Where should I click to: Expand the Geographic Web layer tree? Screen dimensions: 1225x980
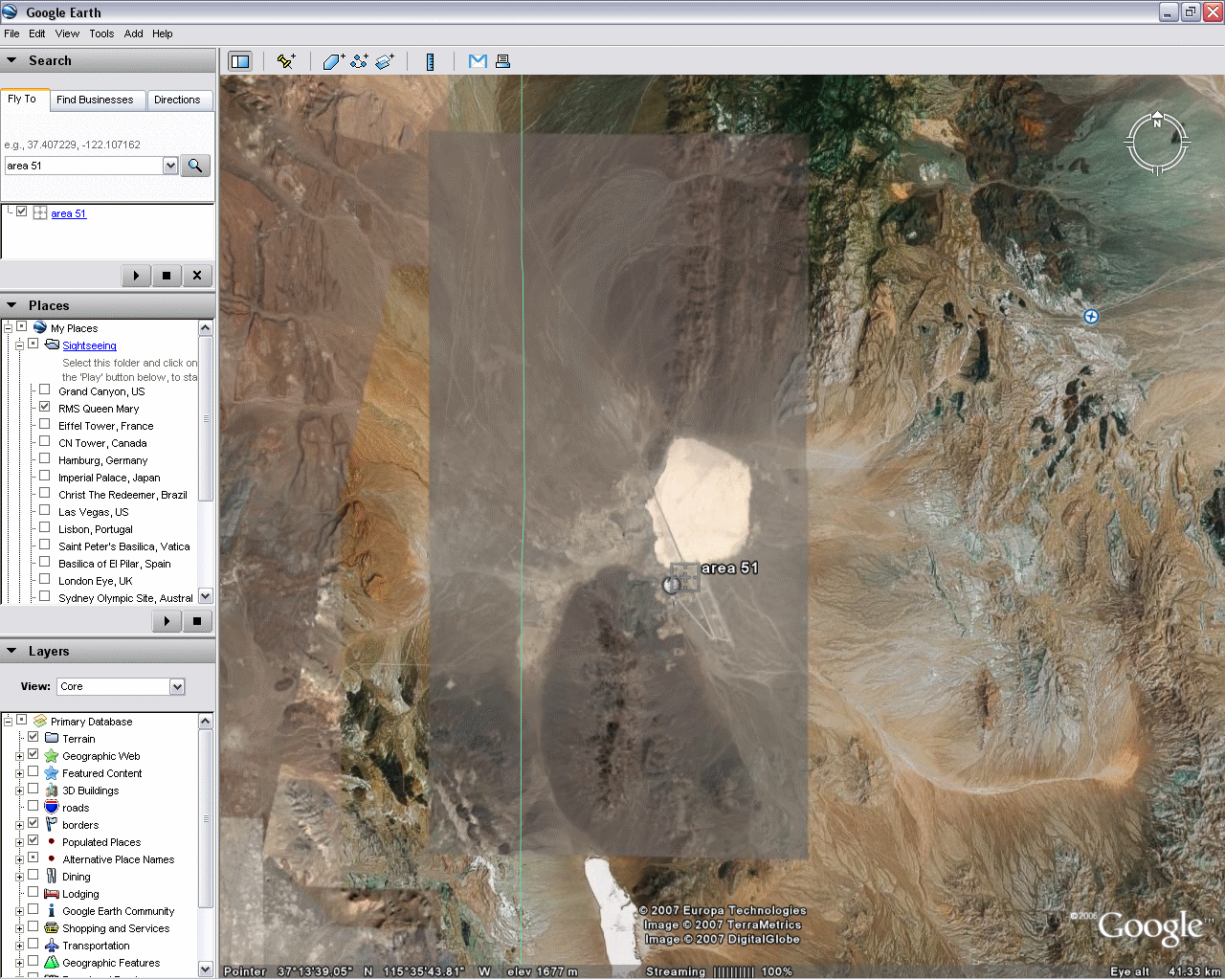pos(19,756)
